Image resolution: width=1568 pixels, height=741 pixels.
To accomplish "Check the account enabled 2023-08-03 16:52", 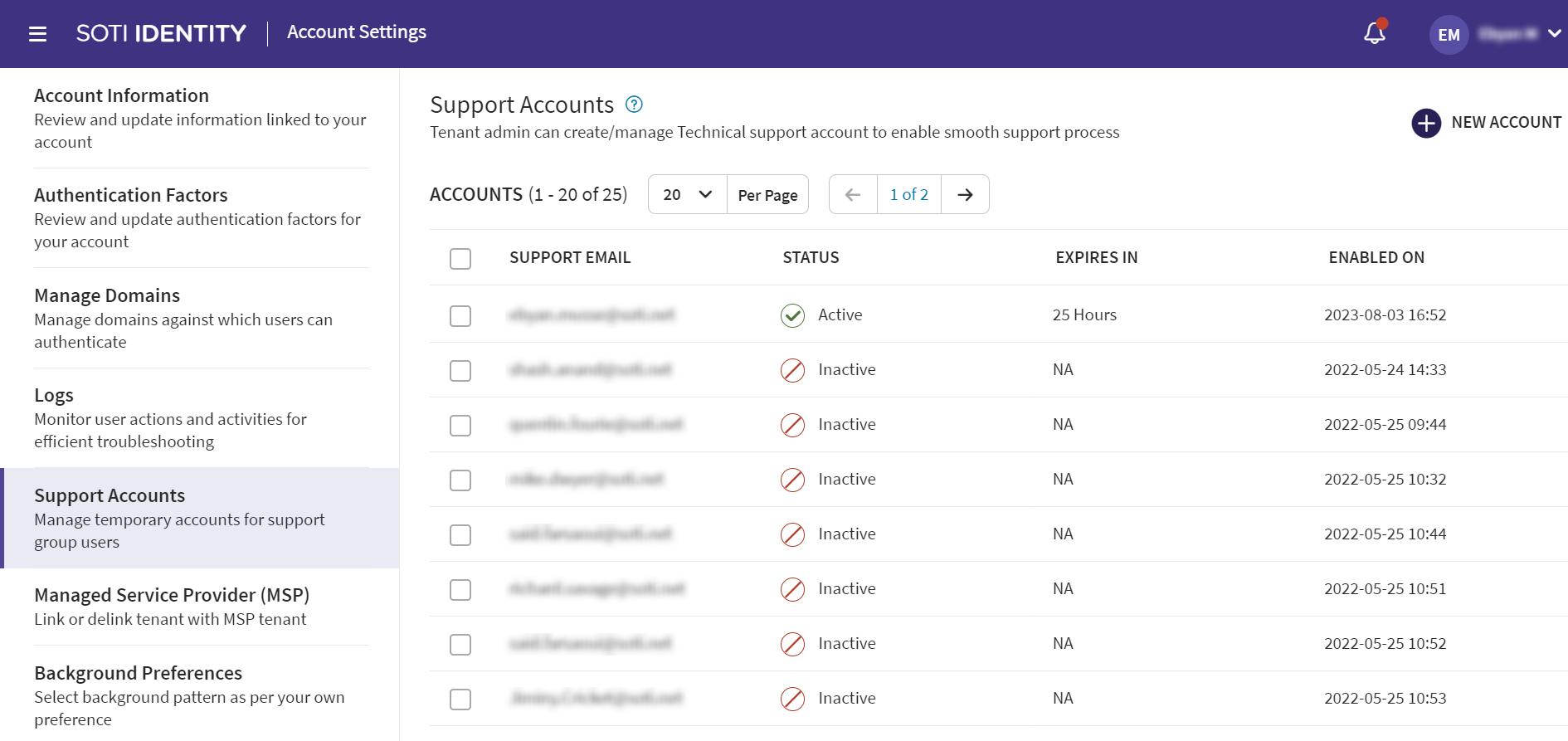I will (x=460, y=315).
